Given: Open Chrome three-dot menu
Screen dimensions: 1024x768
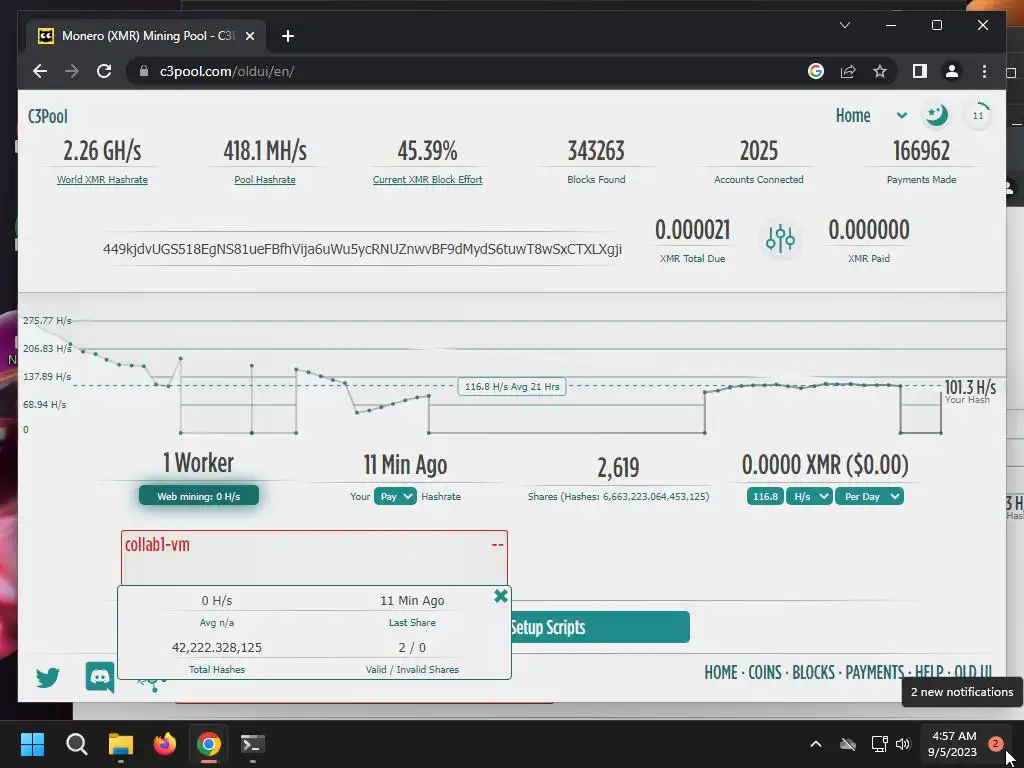Looking at the screenshot, I should (984, 71).
